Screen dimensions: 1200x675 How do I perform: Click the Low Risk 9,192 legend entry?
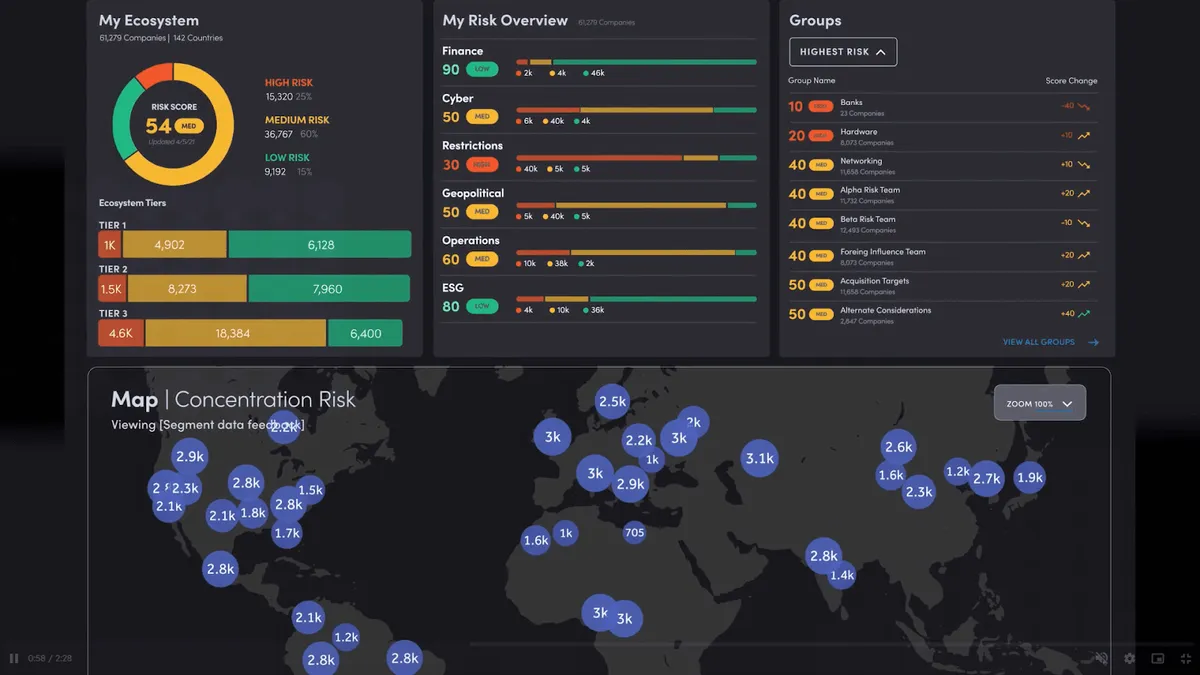click(288, 164)
